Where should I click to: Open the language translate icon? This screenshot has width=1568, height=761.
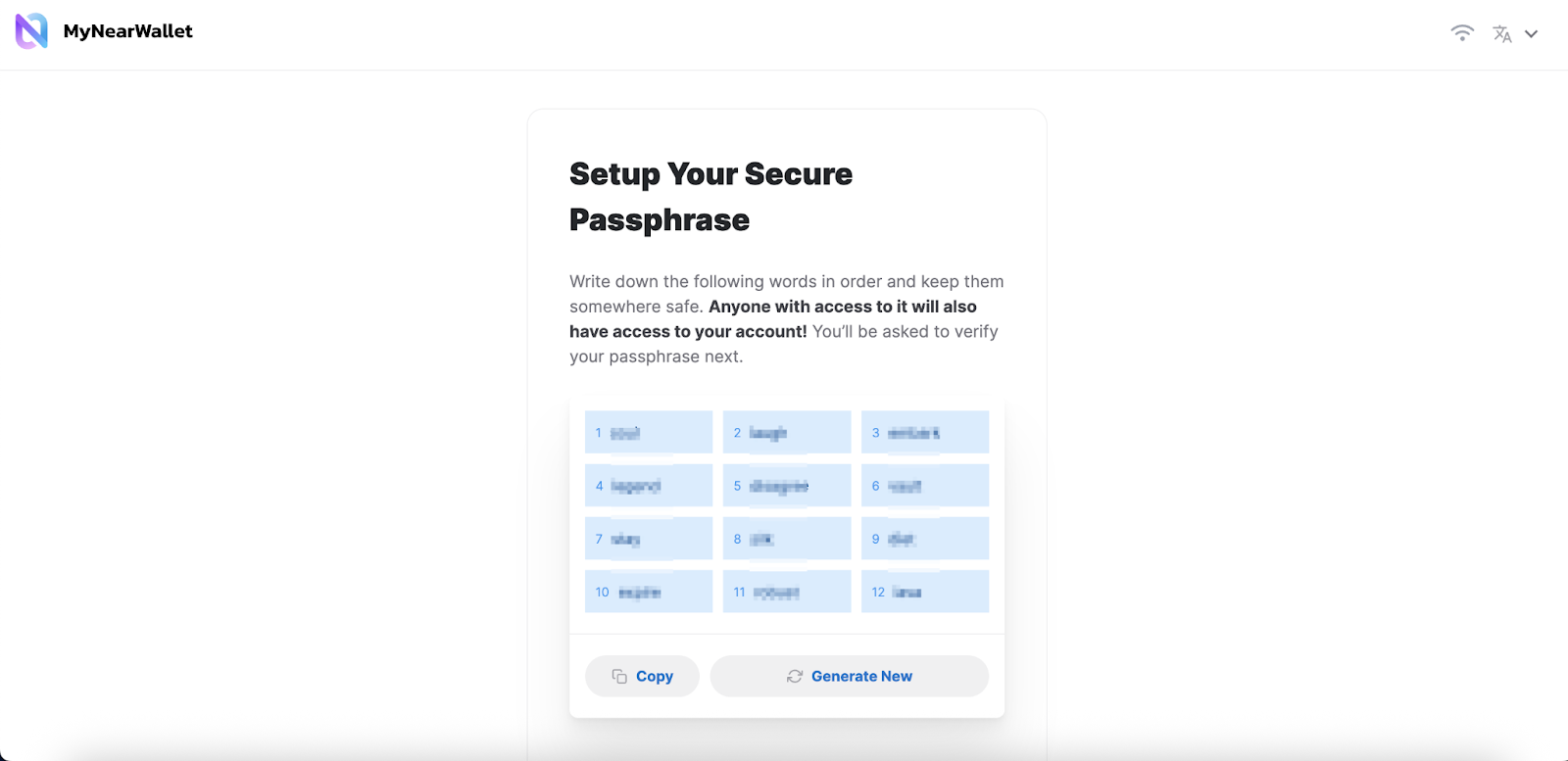[1501, 33]
